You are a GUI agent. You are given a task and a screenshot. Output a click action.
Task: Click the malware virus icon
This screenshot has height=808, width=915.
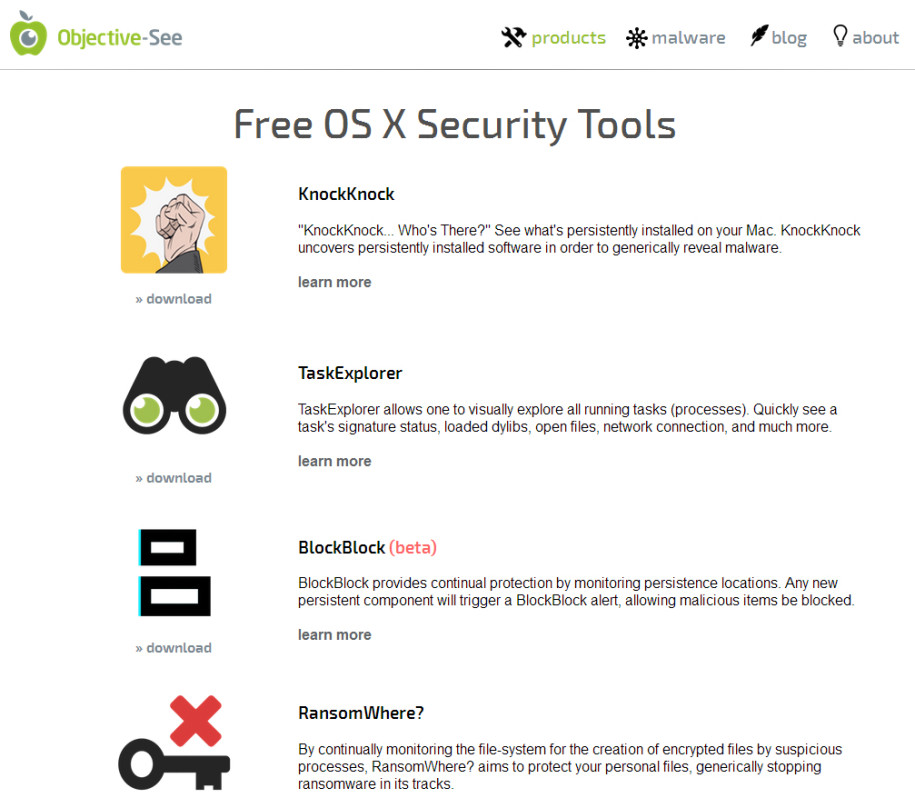(637, 39)
